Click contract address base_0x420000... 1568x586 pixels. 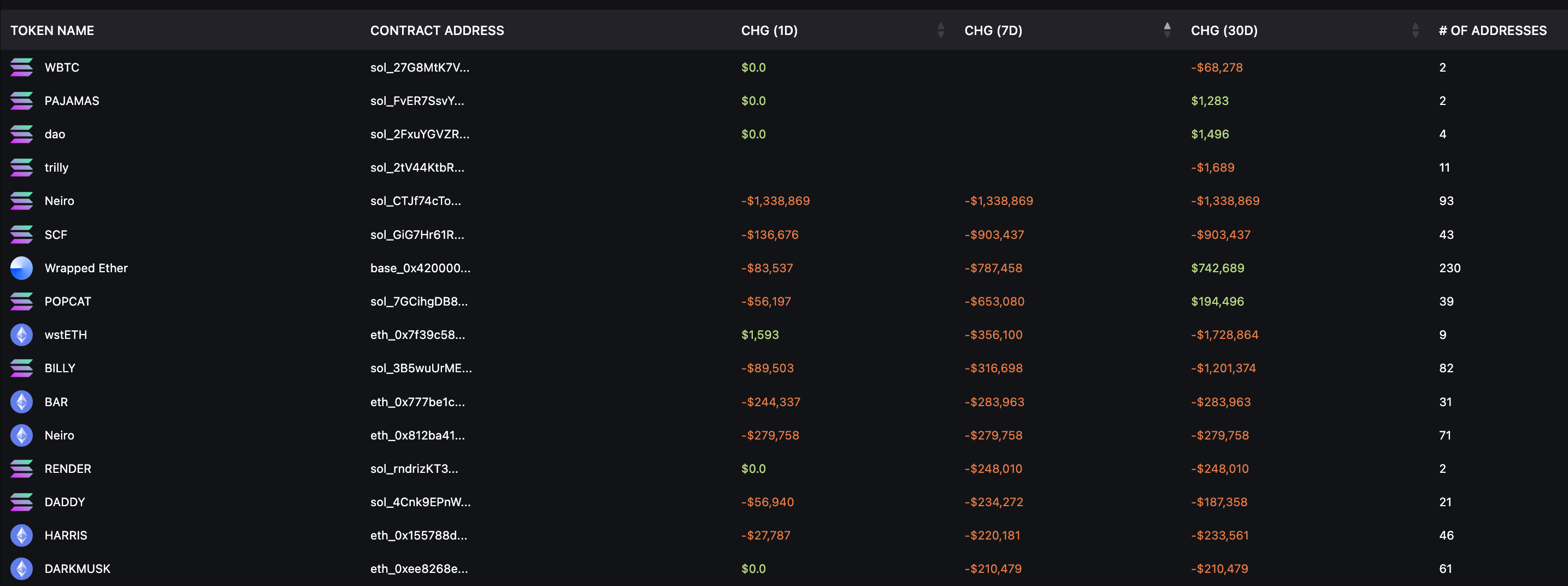[x=421, y=268]
